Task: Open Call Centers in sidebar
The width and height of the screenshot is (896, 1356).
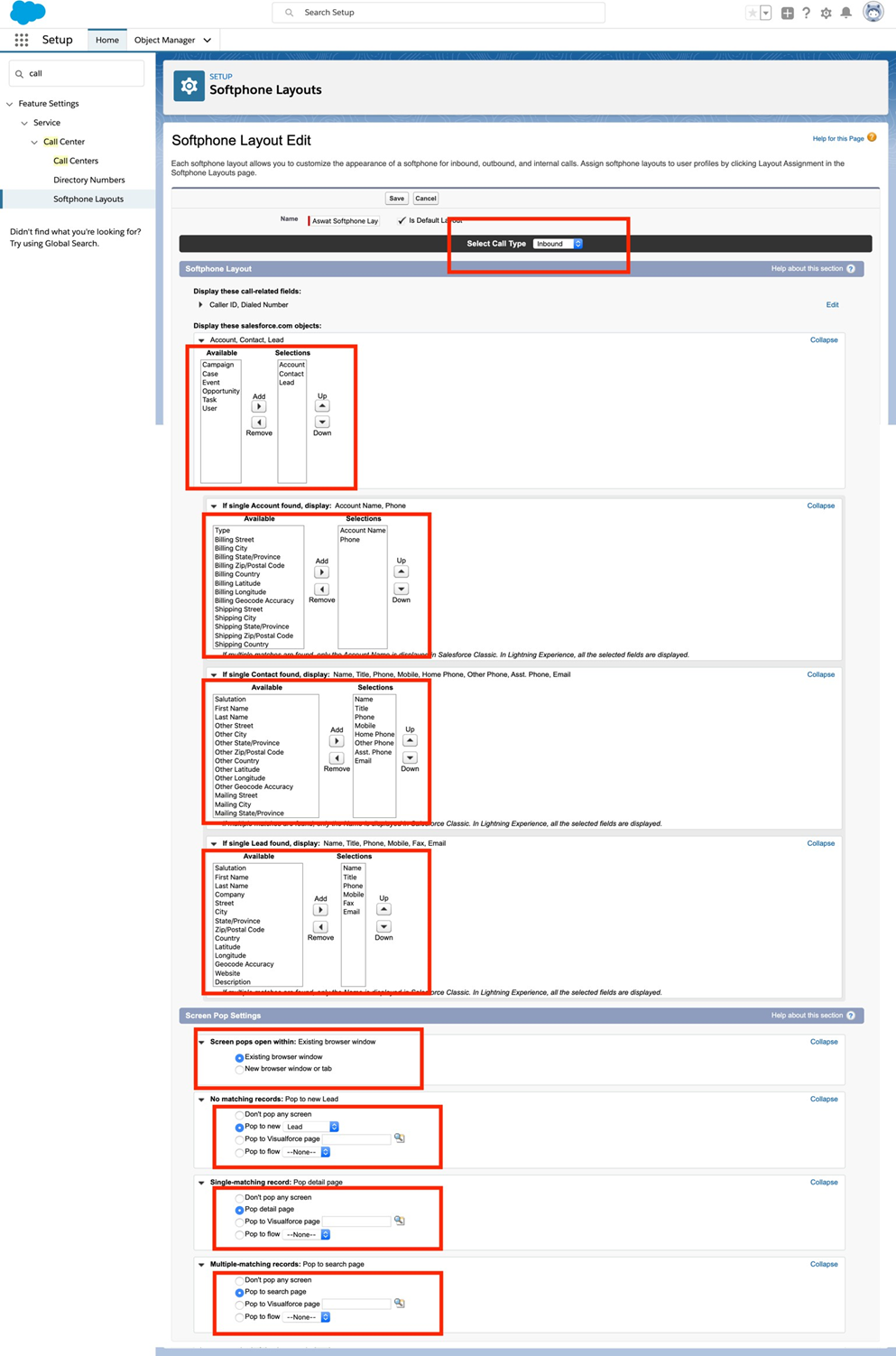Action: pyautogui.click(x=76, y=161)
